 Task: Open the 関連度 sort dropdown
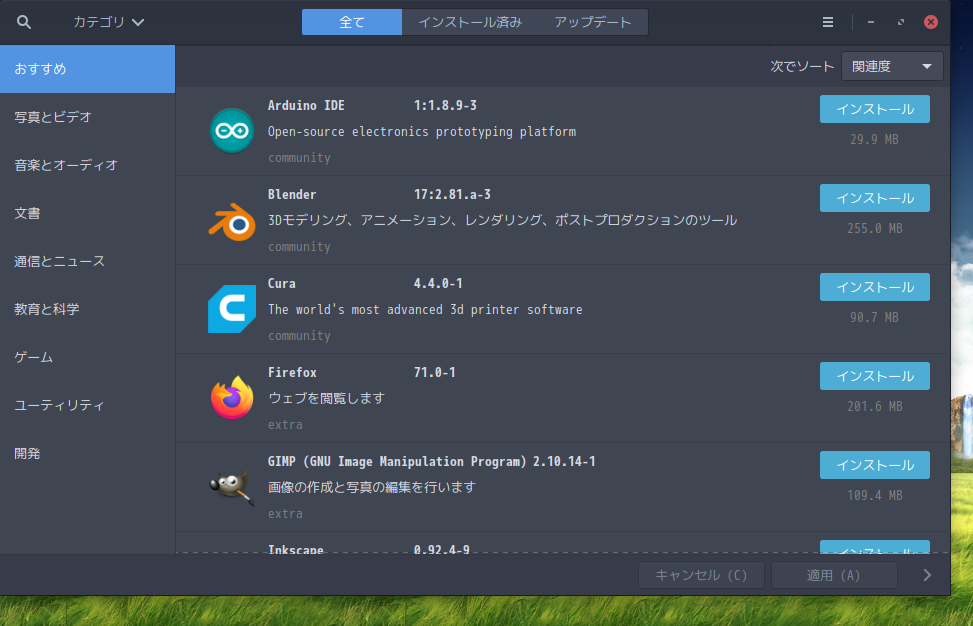(892, 66)
